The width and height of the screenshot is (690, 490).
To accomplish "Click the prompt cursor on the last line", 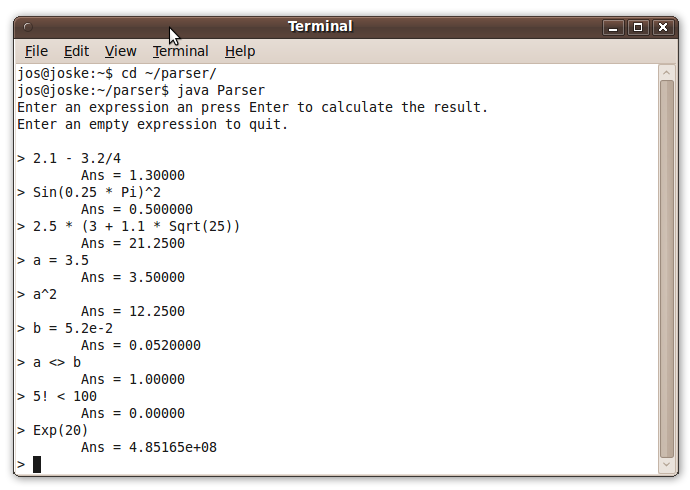I will pos(37,464).
